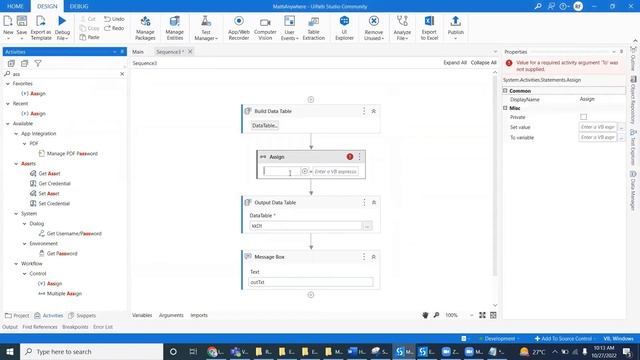Viewport: 640px width, 360px height.
Task: Open the Output panel
Action: click(10, 327)
